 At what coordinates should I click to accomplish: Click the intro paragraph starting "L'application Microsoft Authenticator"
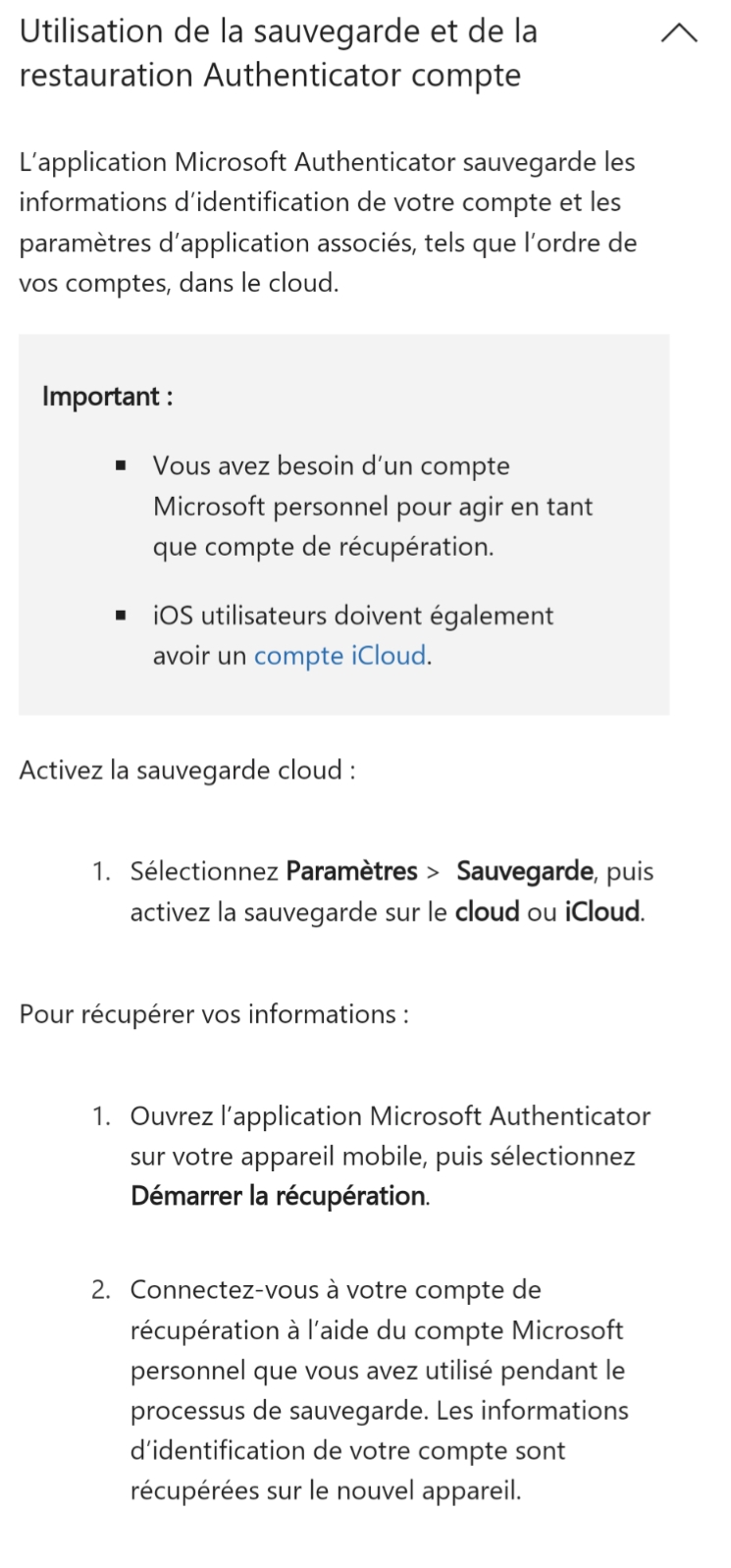(328, 223)
